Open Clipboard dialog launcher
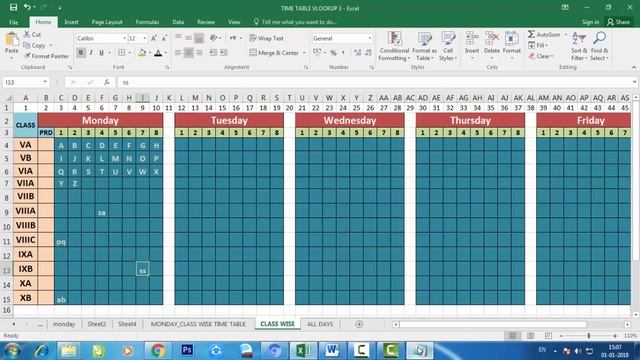The width and height of the screenshot is (640, 360). point(70,67)
